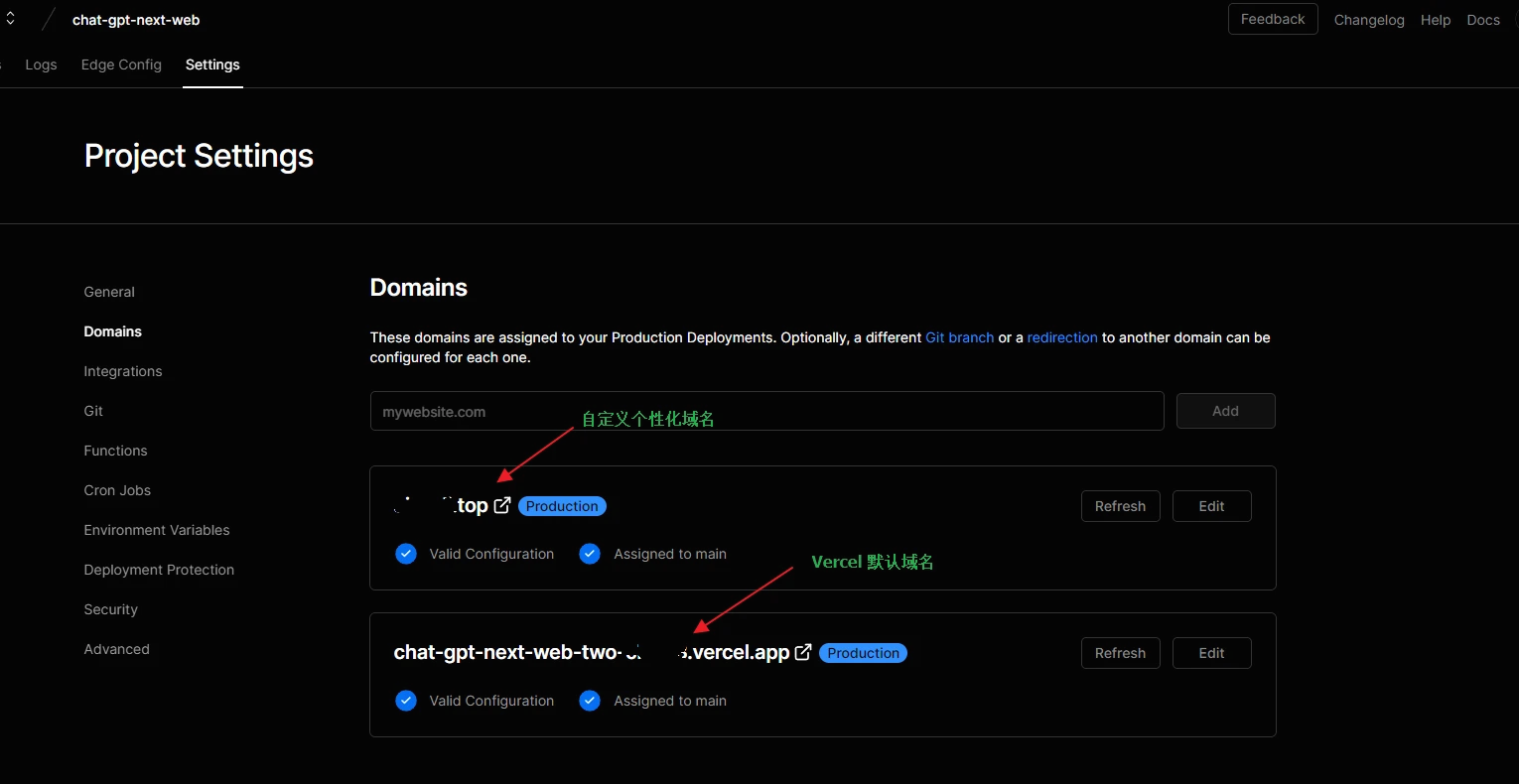Open Deployment Protection settings section

(159, 570)
